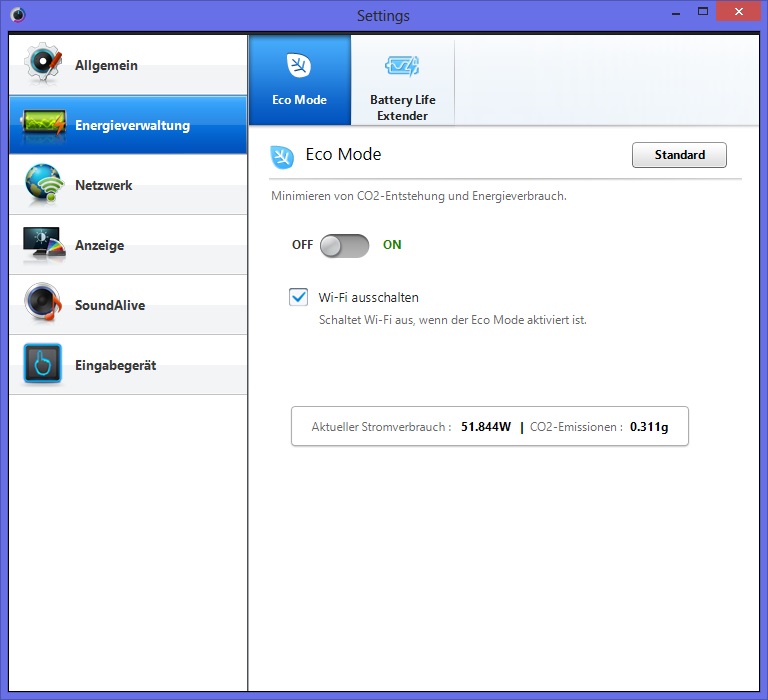Open the Eingabegerät touch icon
Screen dimensions: 768x700
[43, 363]
